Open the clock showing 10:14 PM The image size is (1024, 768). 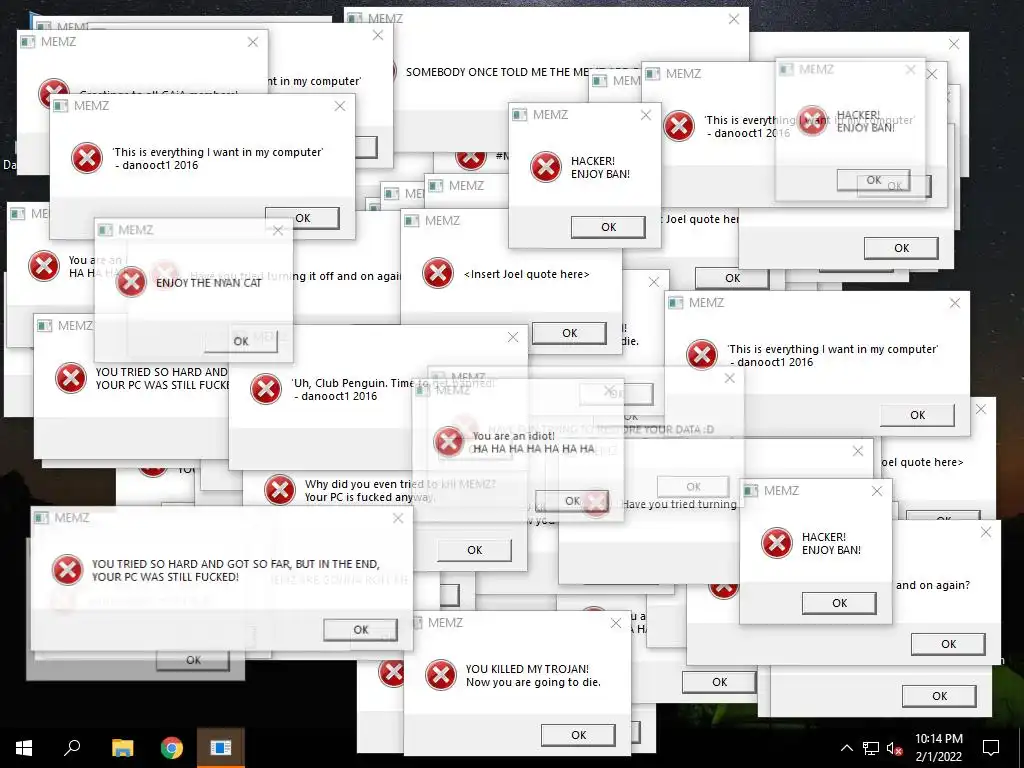click(x=938, y=748)
